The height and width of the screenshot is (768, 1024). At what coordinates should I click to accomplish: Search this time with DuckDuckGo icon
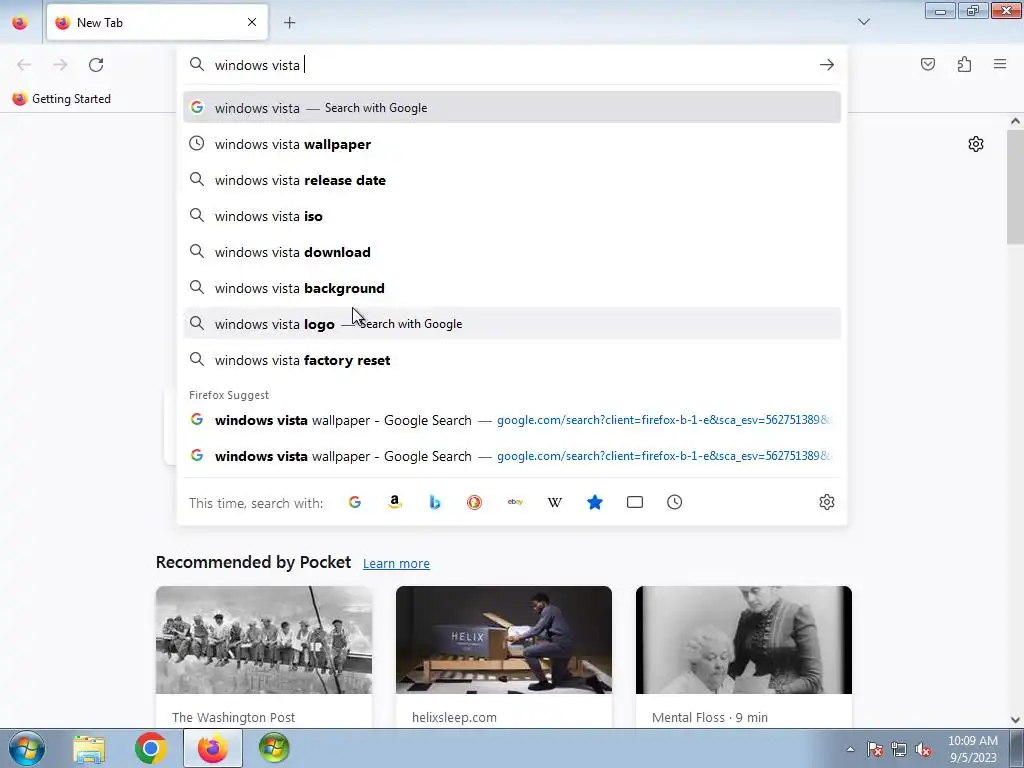pyautogui.click(x=475, y=502)
